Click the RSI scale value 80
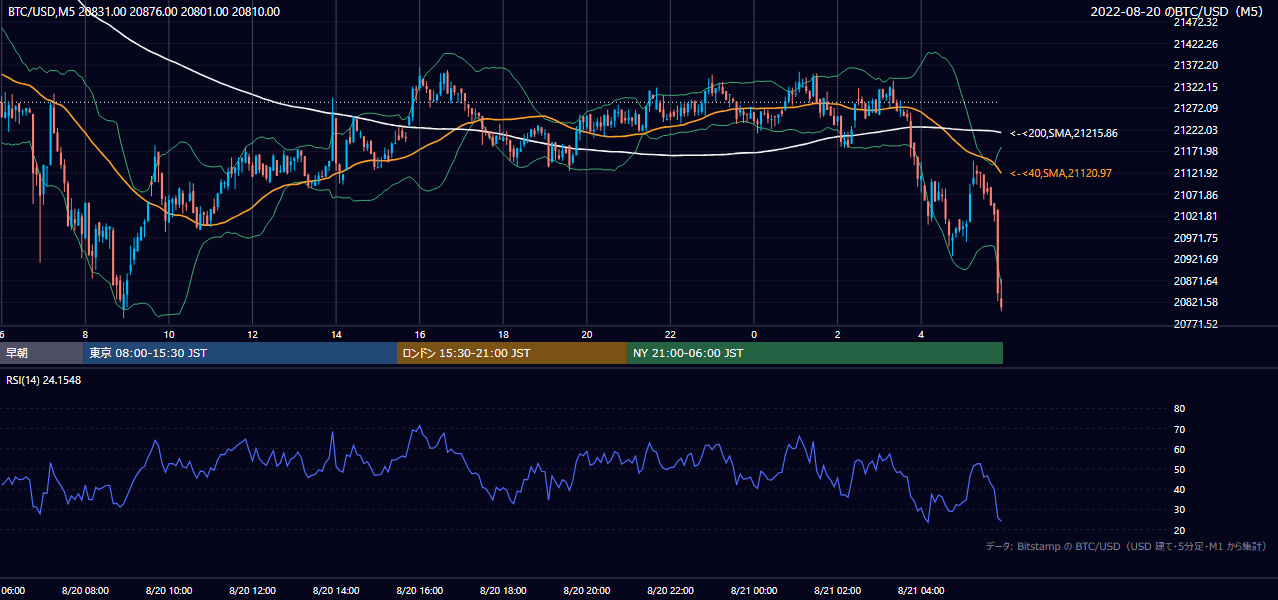The height and width of the screenshot is (600, 1278). coord(1179,409)
